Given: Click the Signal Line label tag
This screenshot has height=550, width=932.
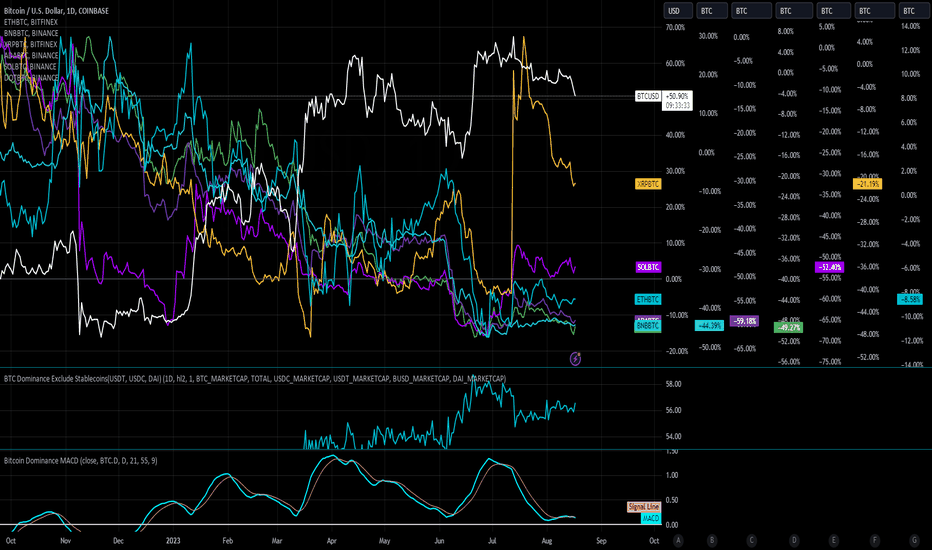Looking at the screenshot, I should point(644,507).
